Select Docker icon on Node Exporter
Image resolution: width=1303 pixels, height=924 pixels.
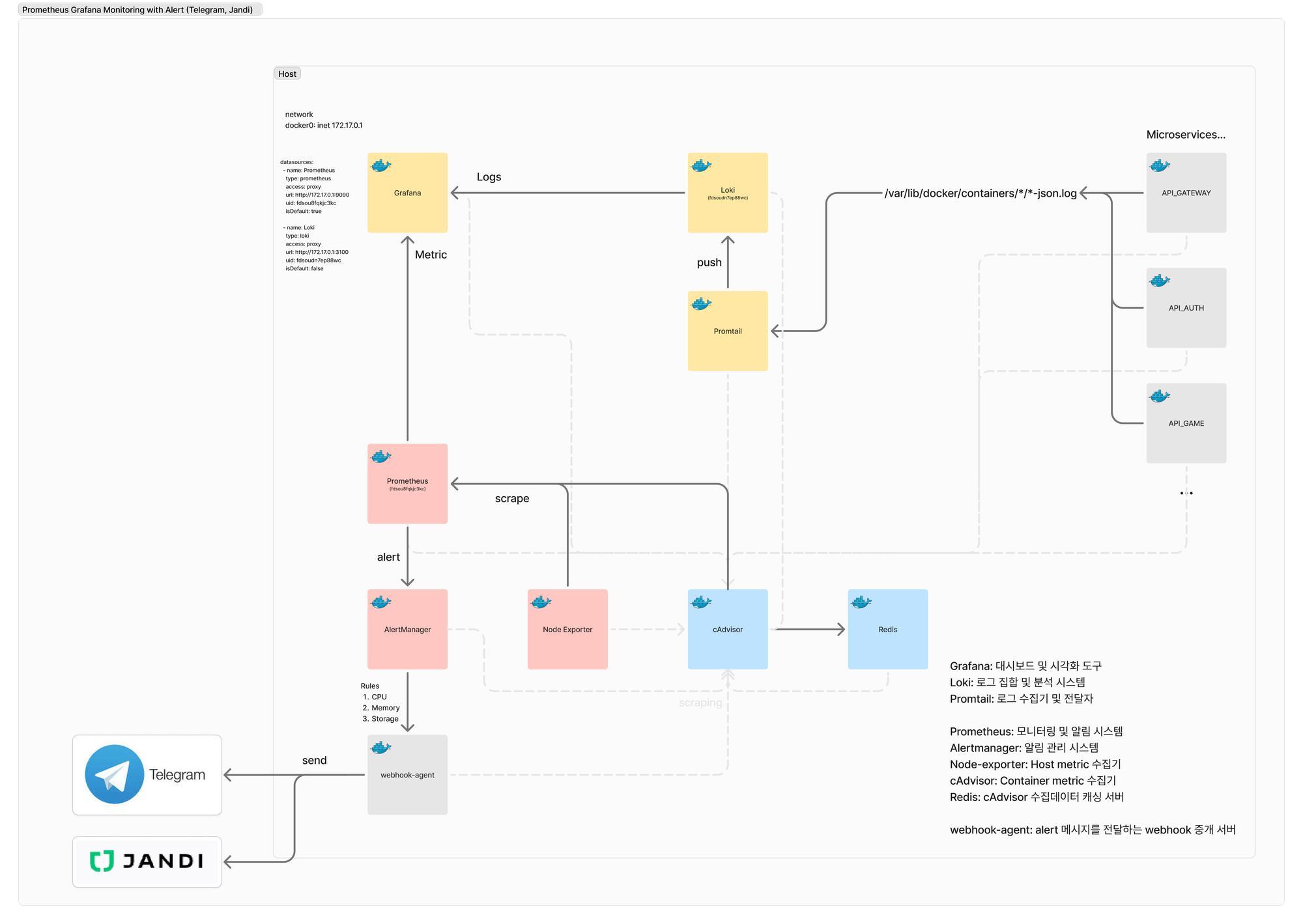tap(541, 602)
